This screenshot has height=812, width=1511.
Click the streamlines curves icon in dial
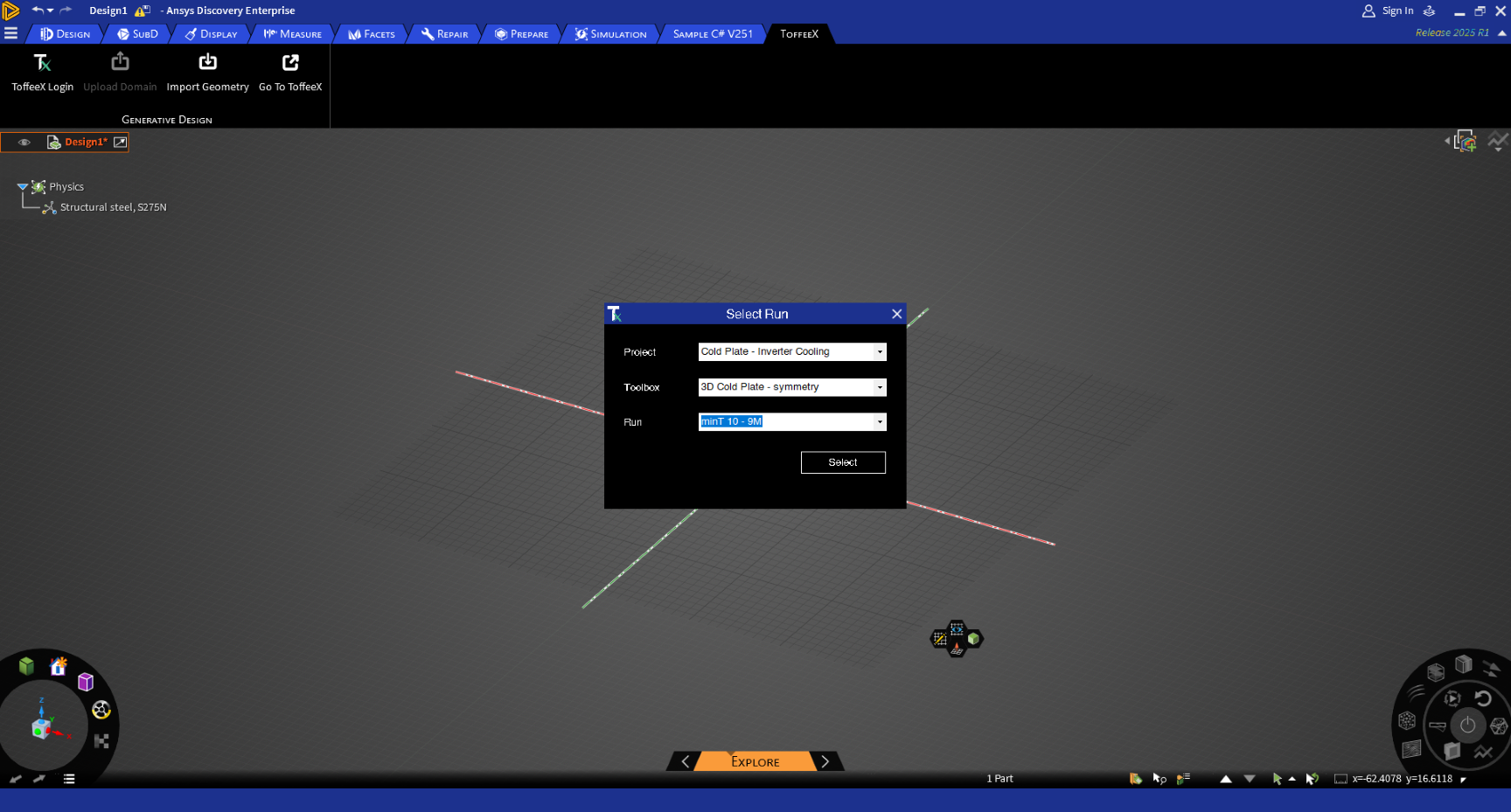tap(1416, 693)
